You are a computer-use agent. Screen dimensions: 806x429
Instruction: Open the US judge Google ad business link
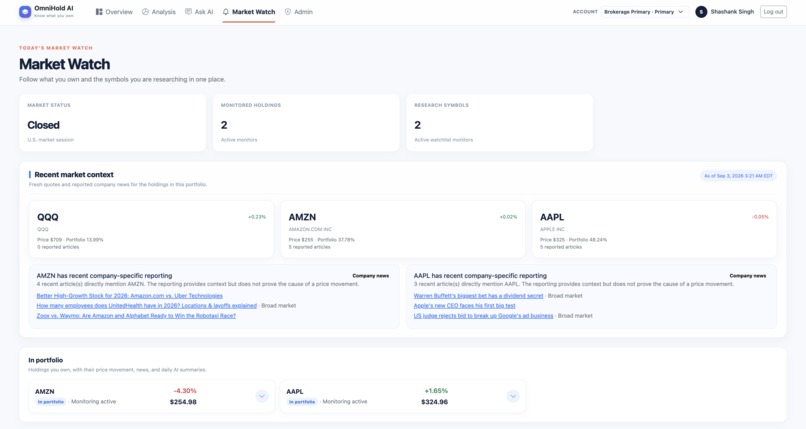coord(484,316)
